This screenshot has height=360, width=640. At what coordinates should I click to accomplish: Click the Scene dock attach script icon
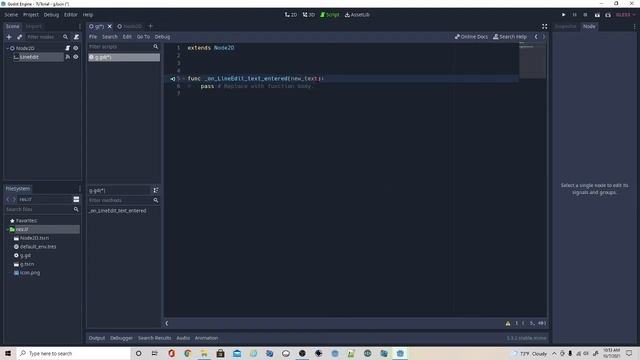76,37
